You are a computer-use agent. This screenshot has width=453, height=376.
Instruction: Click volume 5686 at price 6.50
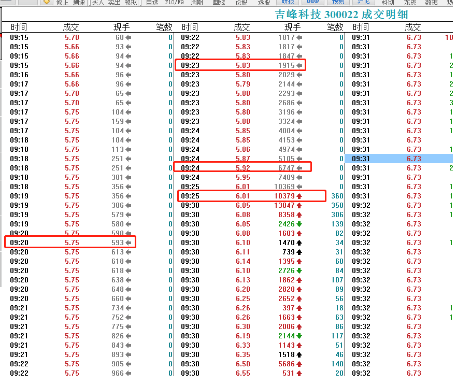click(287, 364)
